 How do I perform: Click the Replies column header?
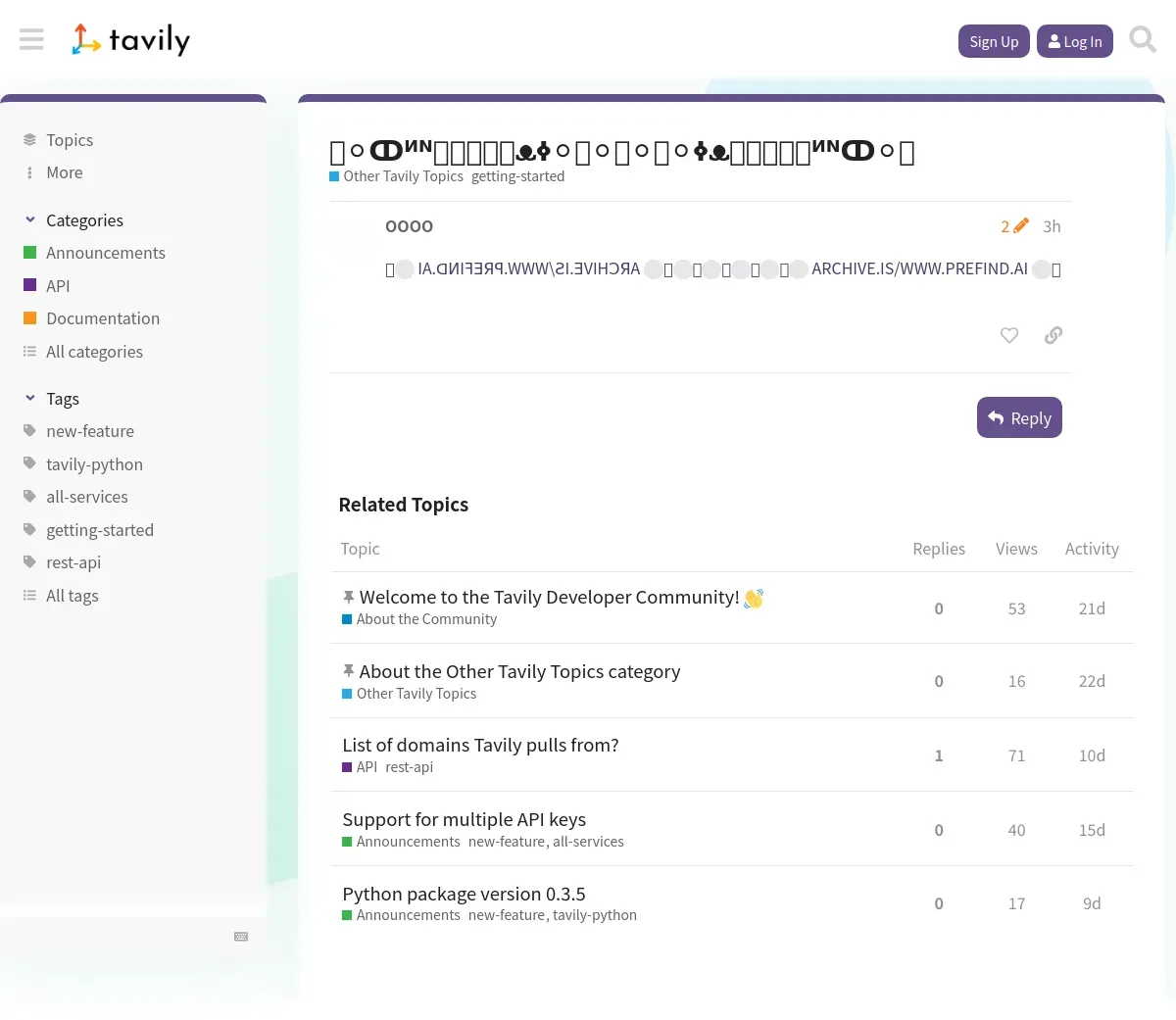tap(939, 549)
